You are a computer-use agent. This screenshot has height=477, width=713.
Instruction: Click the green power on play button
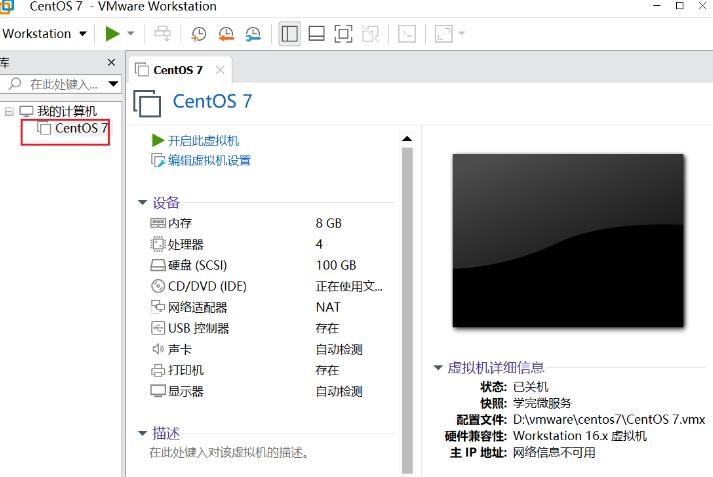click(x=112, y=34)
